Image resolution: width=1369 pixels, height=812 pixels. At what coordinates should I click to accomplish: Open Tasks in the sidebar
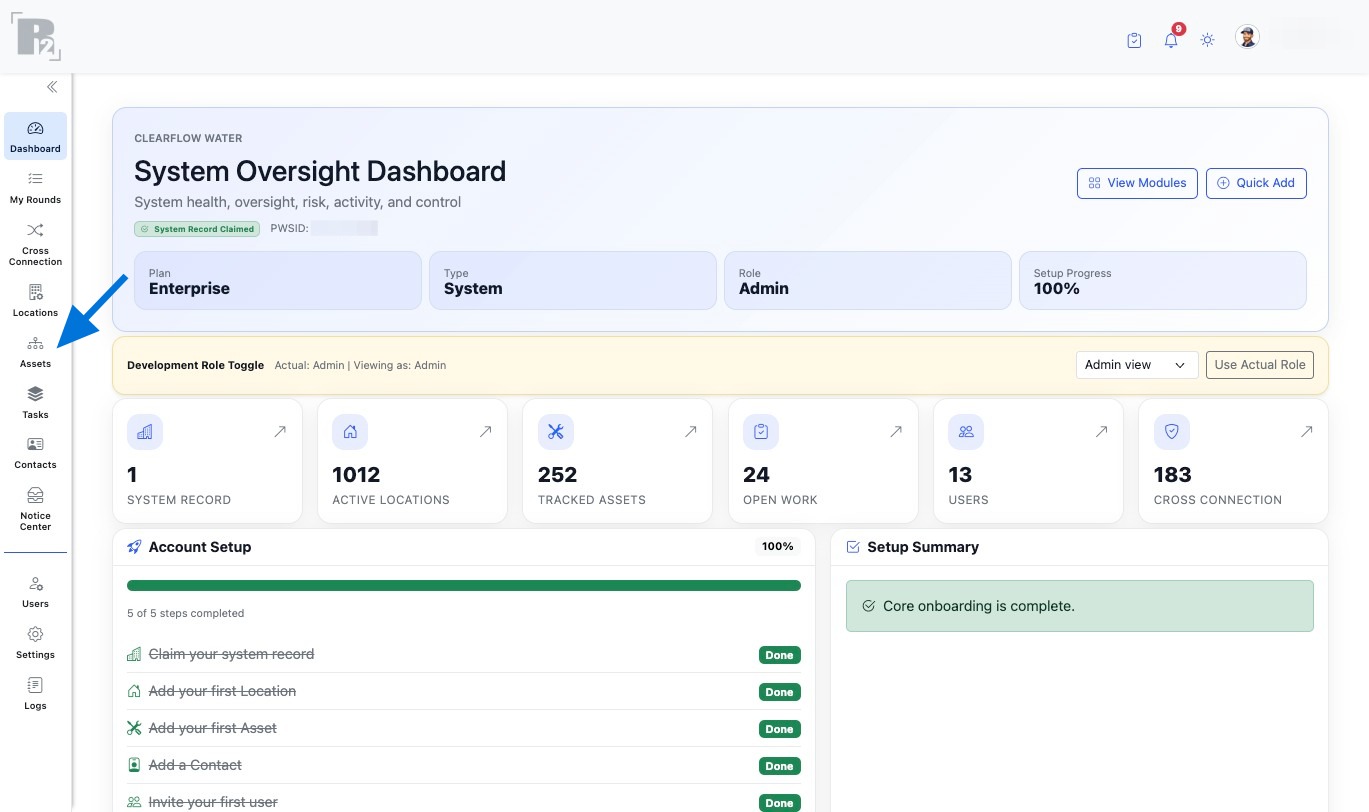(x=35, y=403)
